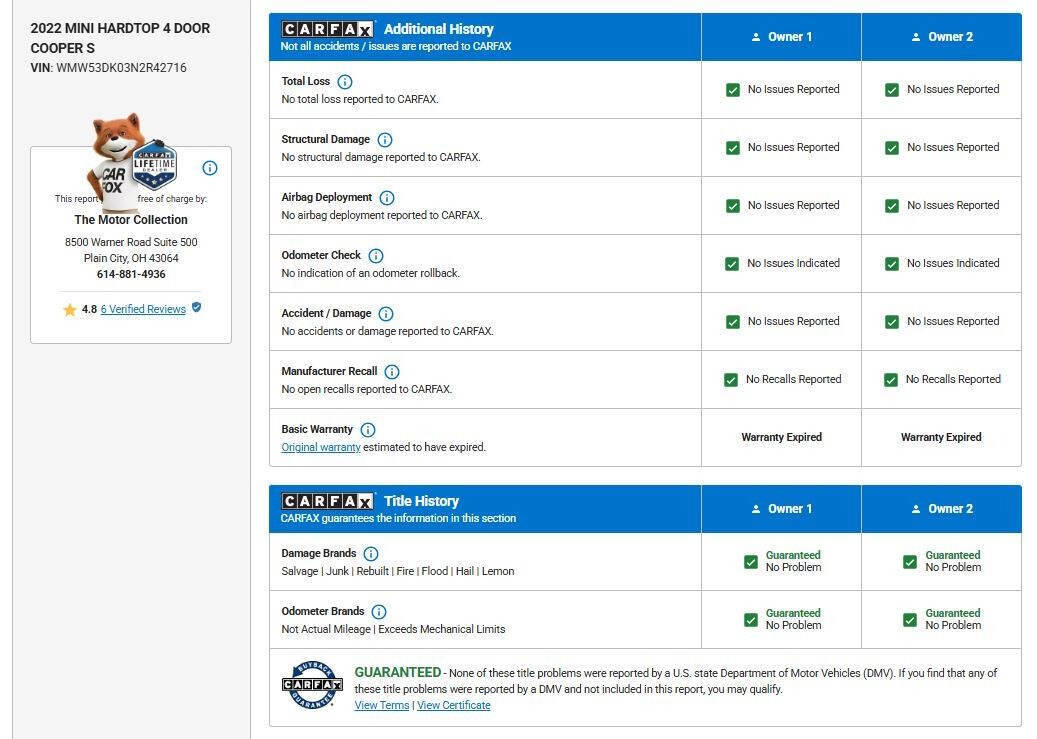This screenshot has height=739, width=1037.
Task: Click the CARFAX Buyback Guarantee badge
Action: 312,685
